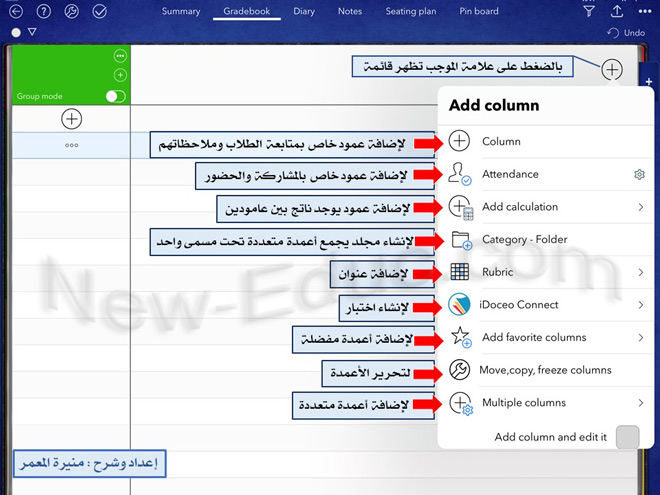Screen dimensions: 660x495
Task: Click the iDoceo Connect logo icon
Action: 459,304
